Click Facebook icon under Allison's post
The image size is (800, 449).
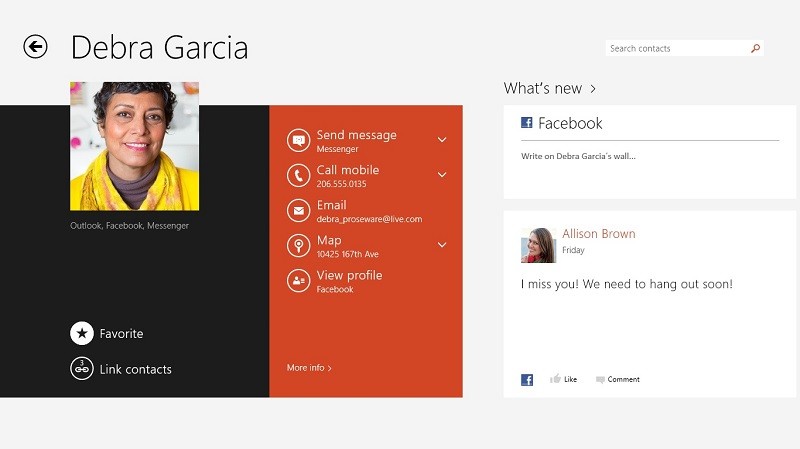point(527,380)
